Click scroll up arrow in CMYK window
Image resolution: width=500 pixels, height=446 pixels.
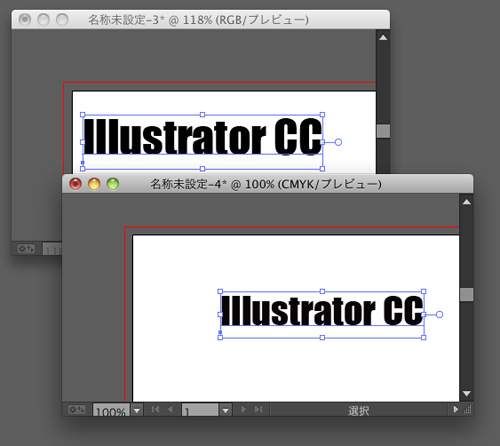click(467, 202)
